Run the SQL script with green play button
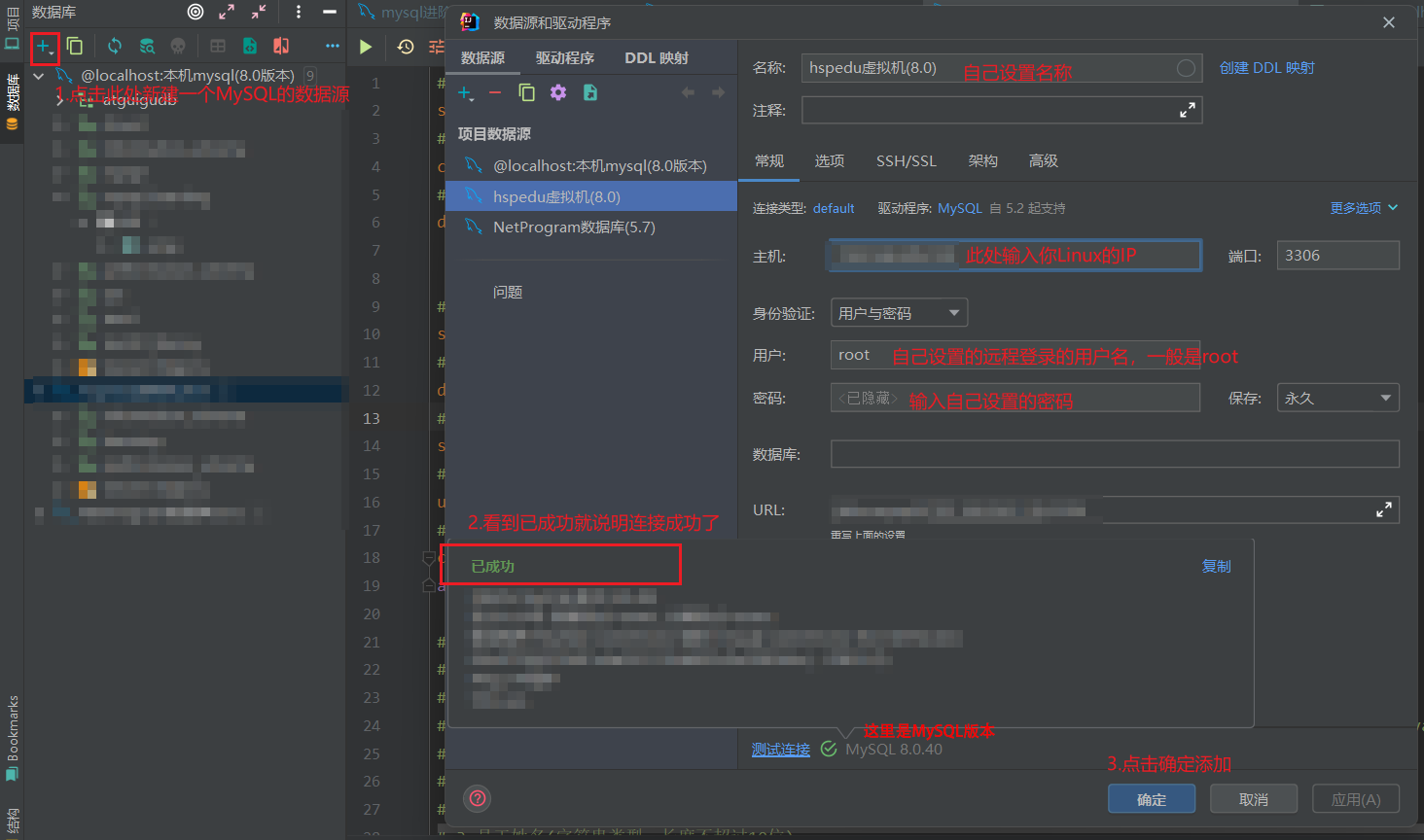Viewport: 1424px width, 840px height. (x=366, y=46)
